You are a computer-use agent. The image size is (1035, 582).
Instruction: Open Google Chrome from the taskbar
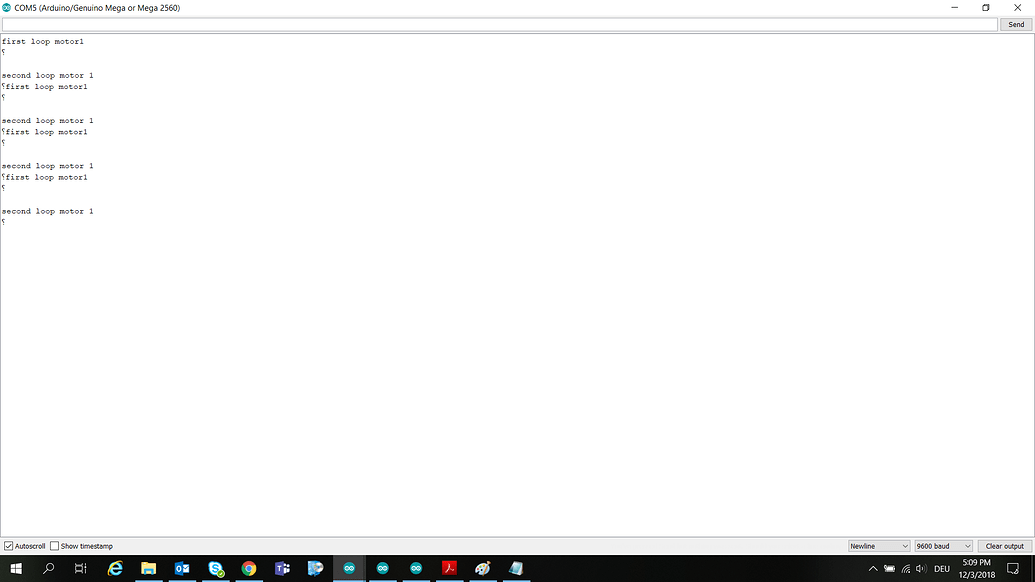[x=248, y=568]
